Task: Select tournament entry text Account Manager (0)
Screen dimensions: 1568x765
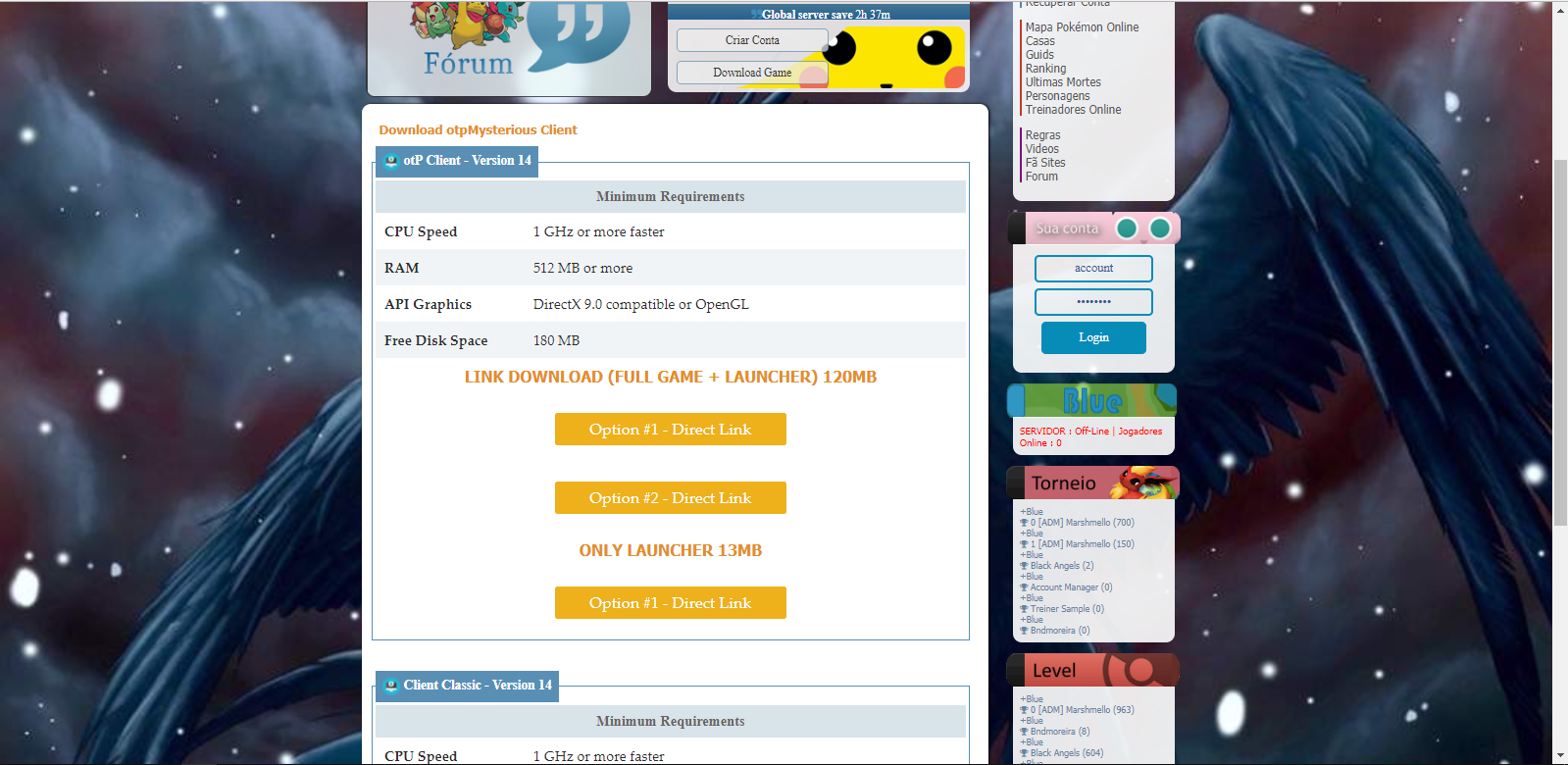Action: coord(1072,587)
